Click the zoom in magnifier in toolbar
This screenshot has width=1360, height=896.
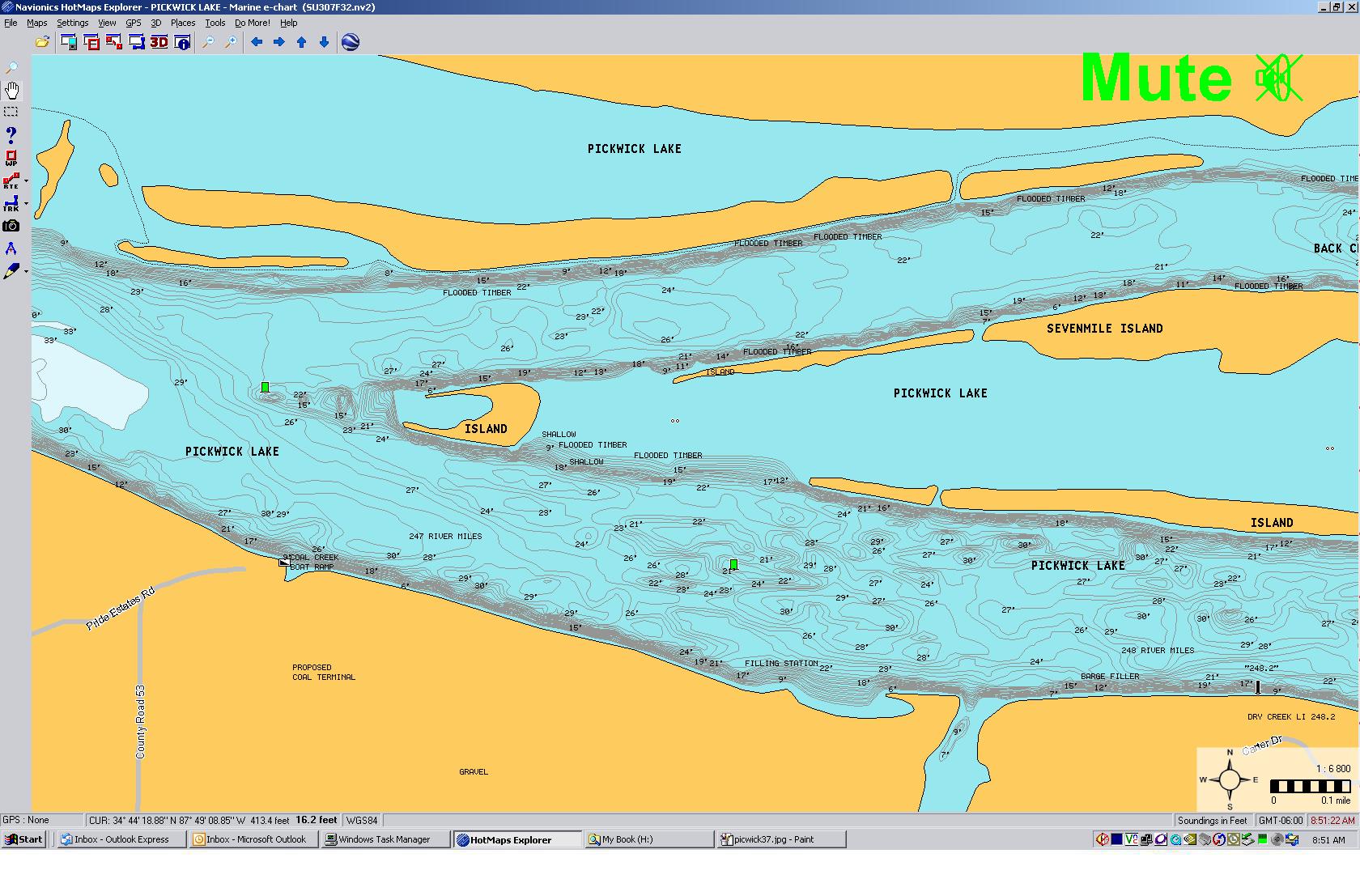(x=231, y=42)
